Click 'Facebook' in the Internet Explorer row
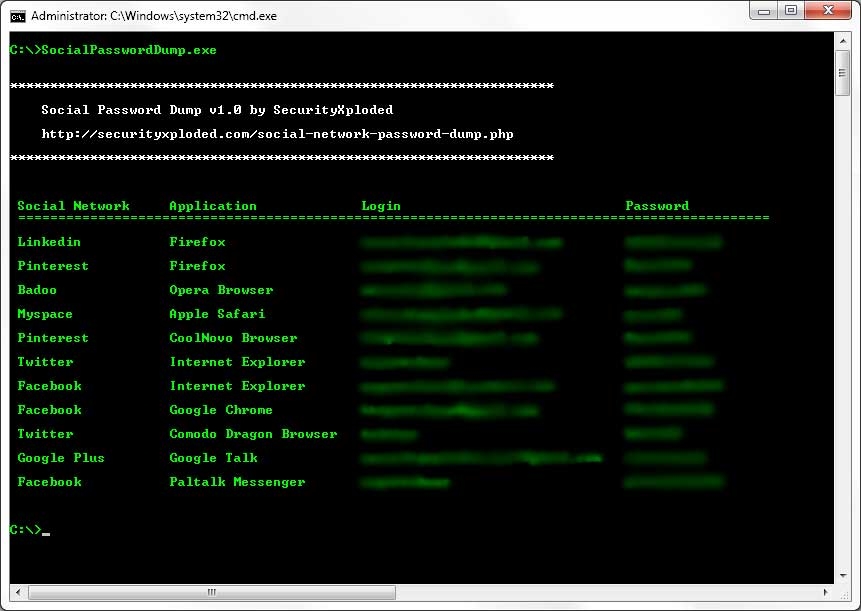 (49, 386)
